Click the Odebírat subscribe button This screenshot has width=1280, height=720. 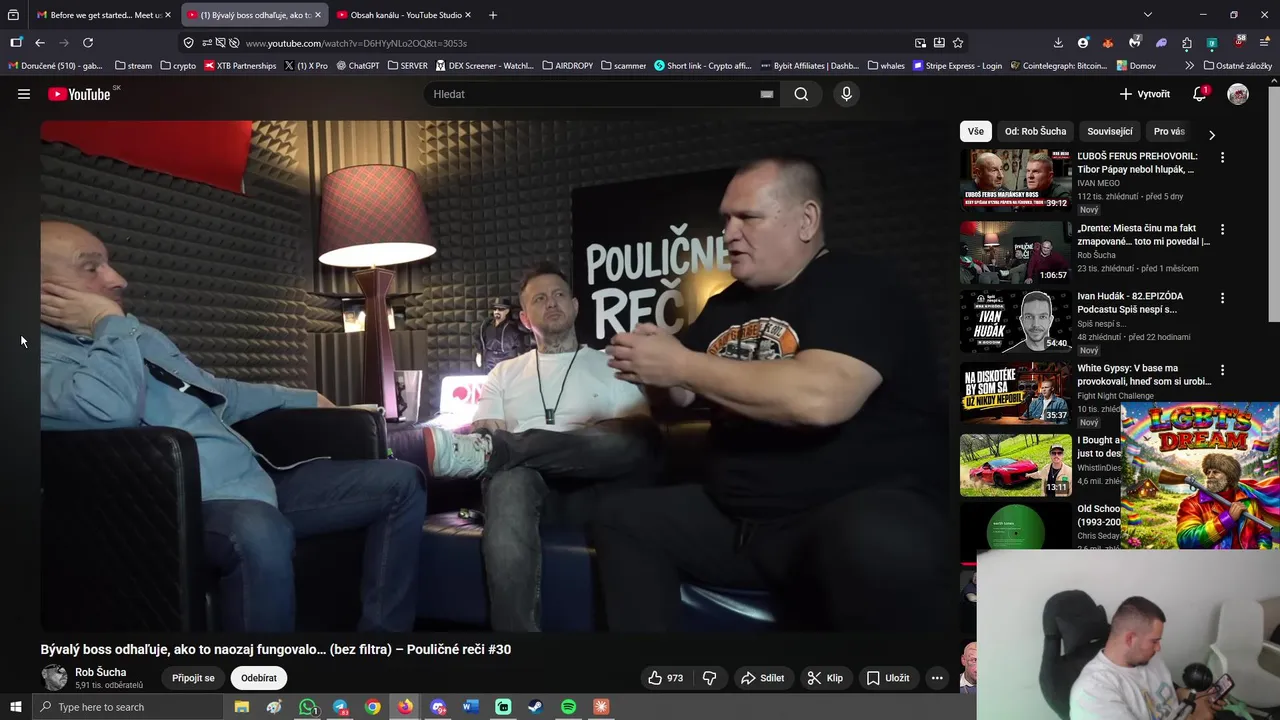pyautogui.click(x=259, y=678)
